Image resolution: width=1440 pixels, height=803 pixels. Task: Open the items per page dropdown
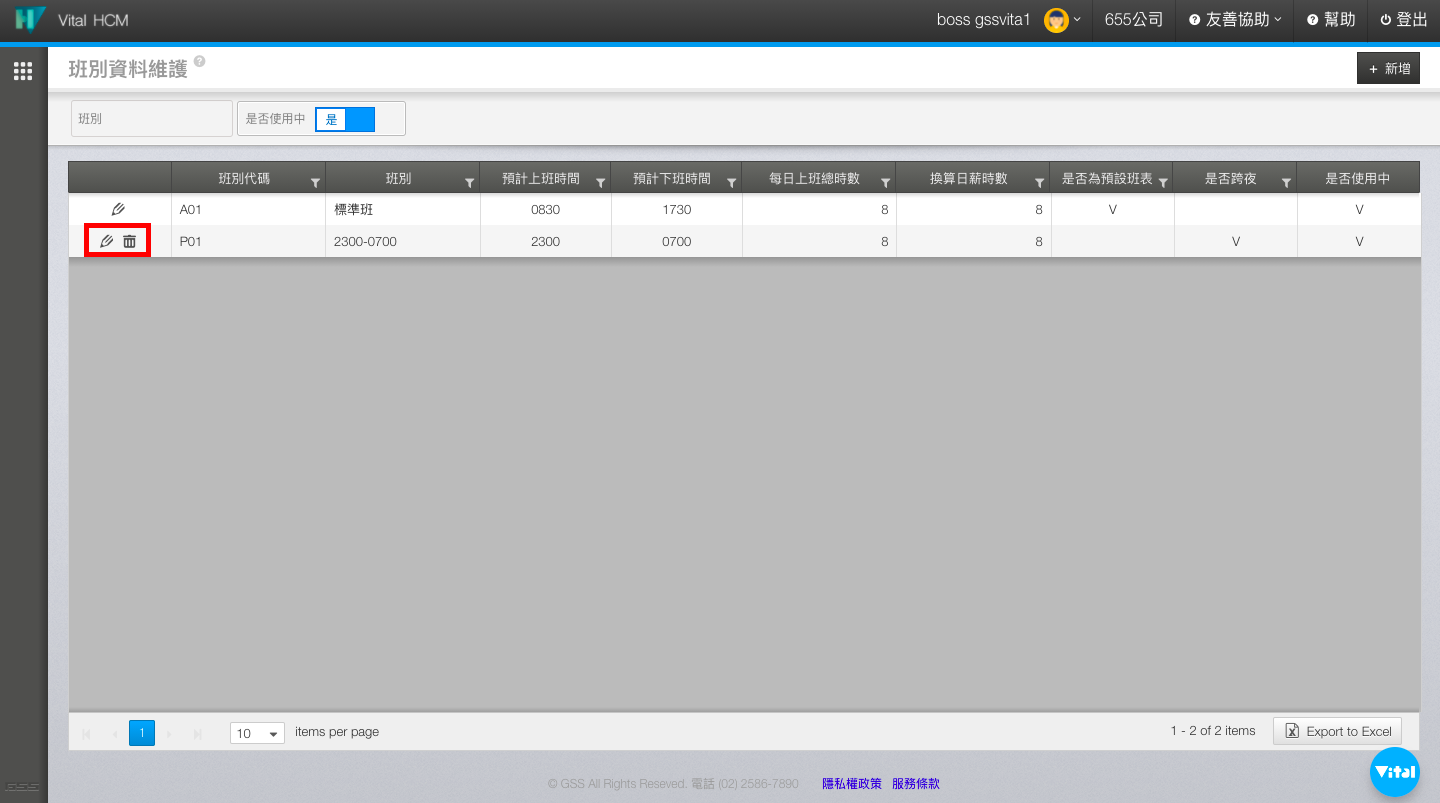[x=257, y=733]
